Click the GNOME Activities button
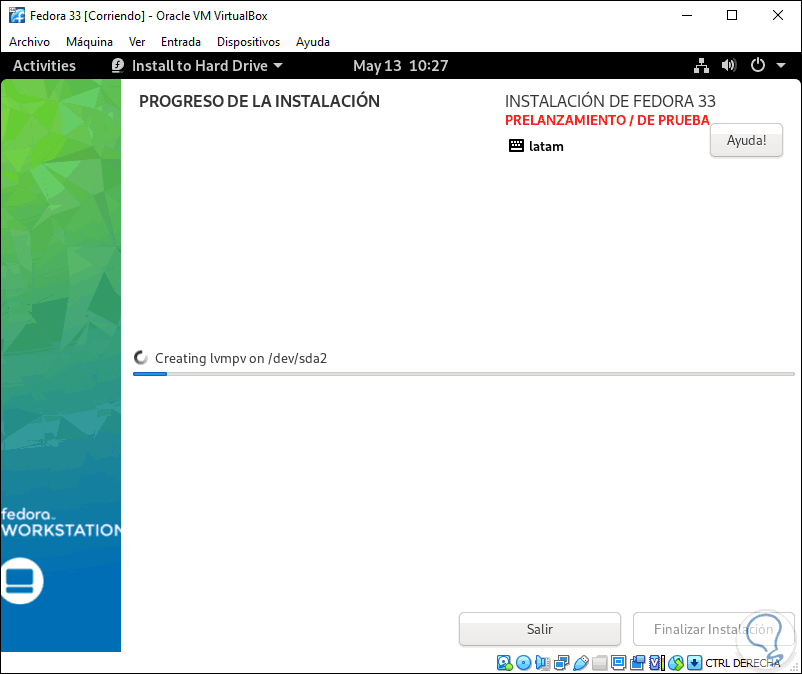Screen dimensions: 802x674 click(44, 65)
